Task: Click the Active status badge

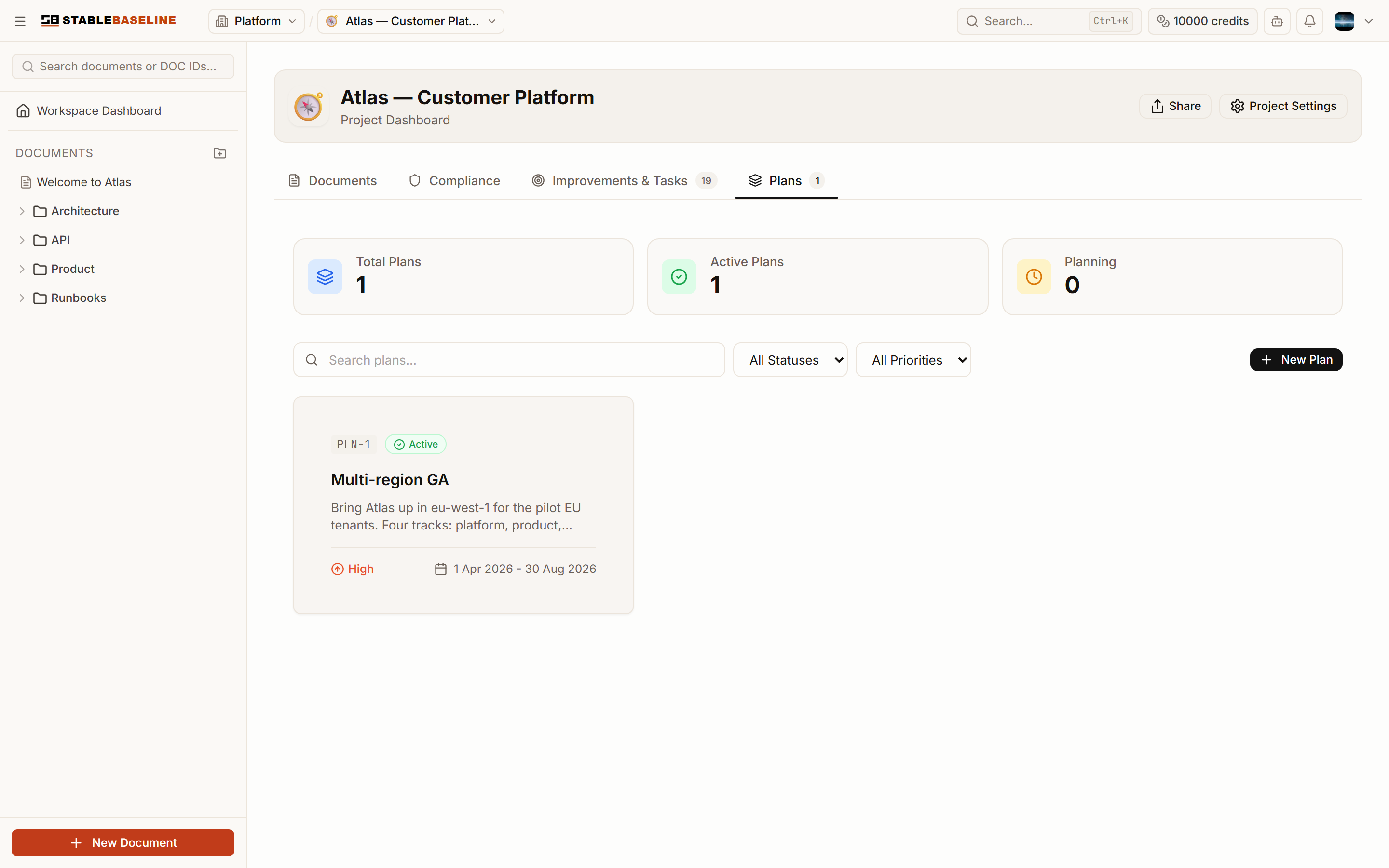Action: click(416, 444)
